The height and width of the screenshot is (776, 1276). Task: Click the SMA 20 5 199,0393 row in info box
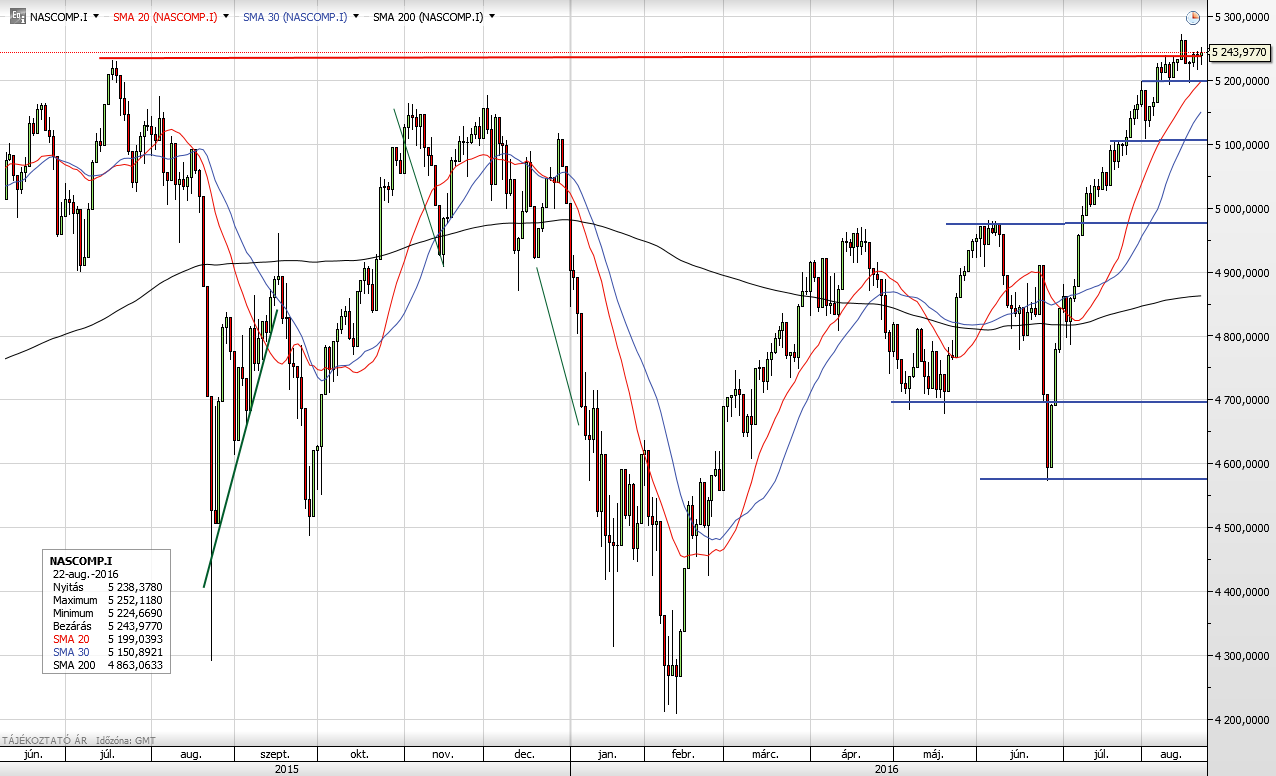tap(107, 639)
